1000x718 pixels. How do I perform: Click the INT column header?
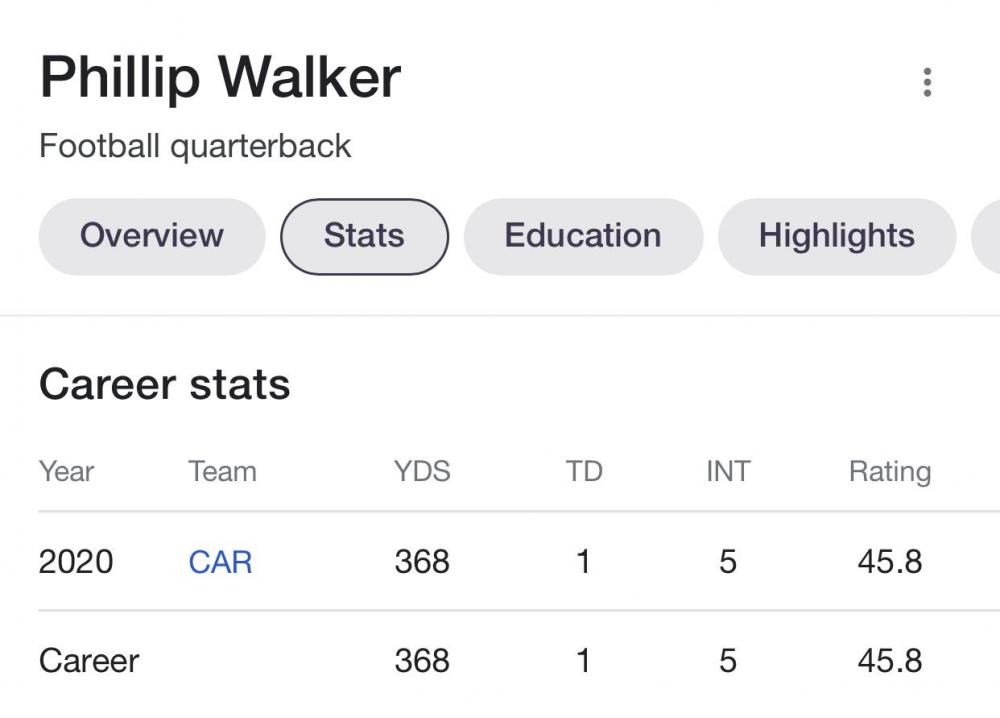click(728, 471)
